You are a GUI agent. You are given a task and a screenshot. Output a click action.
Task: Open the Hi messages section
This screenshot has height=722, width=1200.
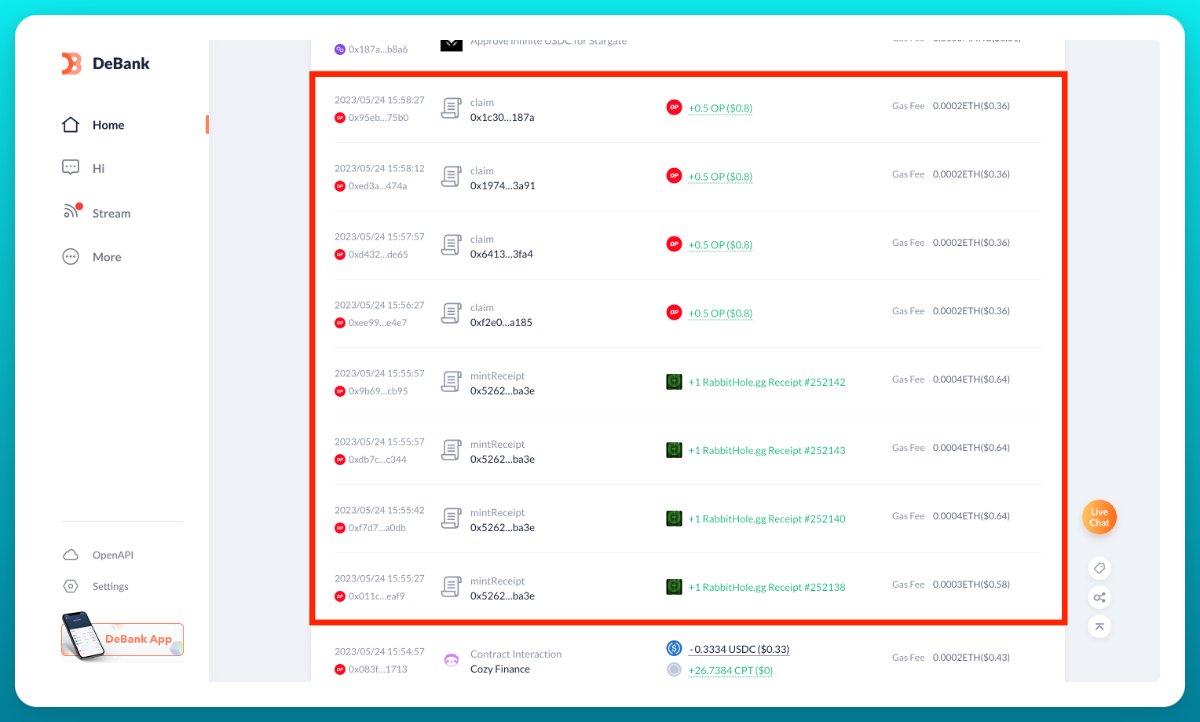[x=98, y=168]
